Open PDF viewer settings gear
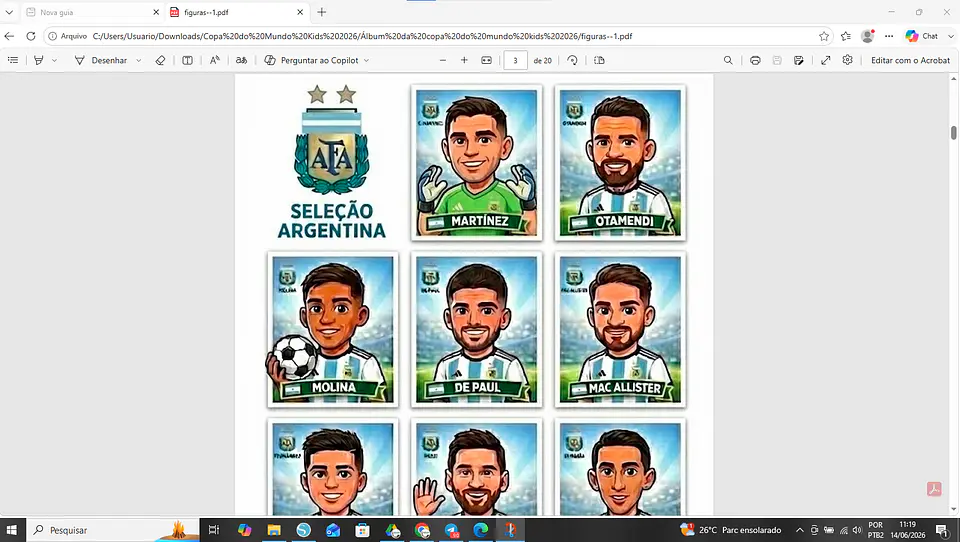The image size is (960, 542). click(847, 60)
